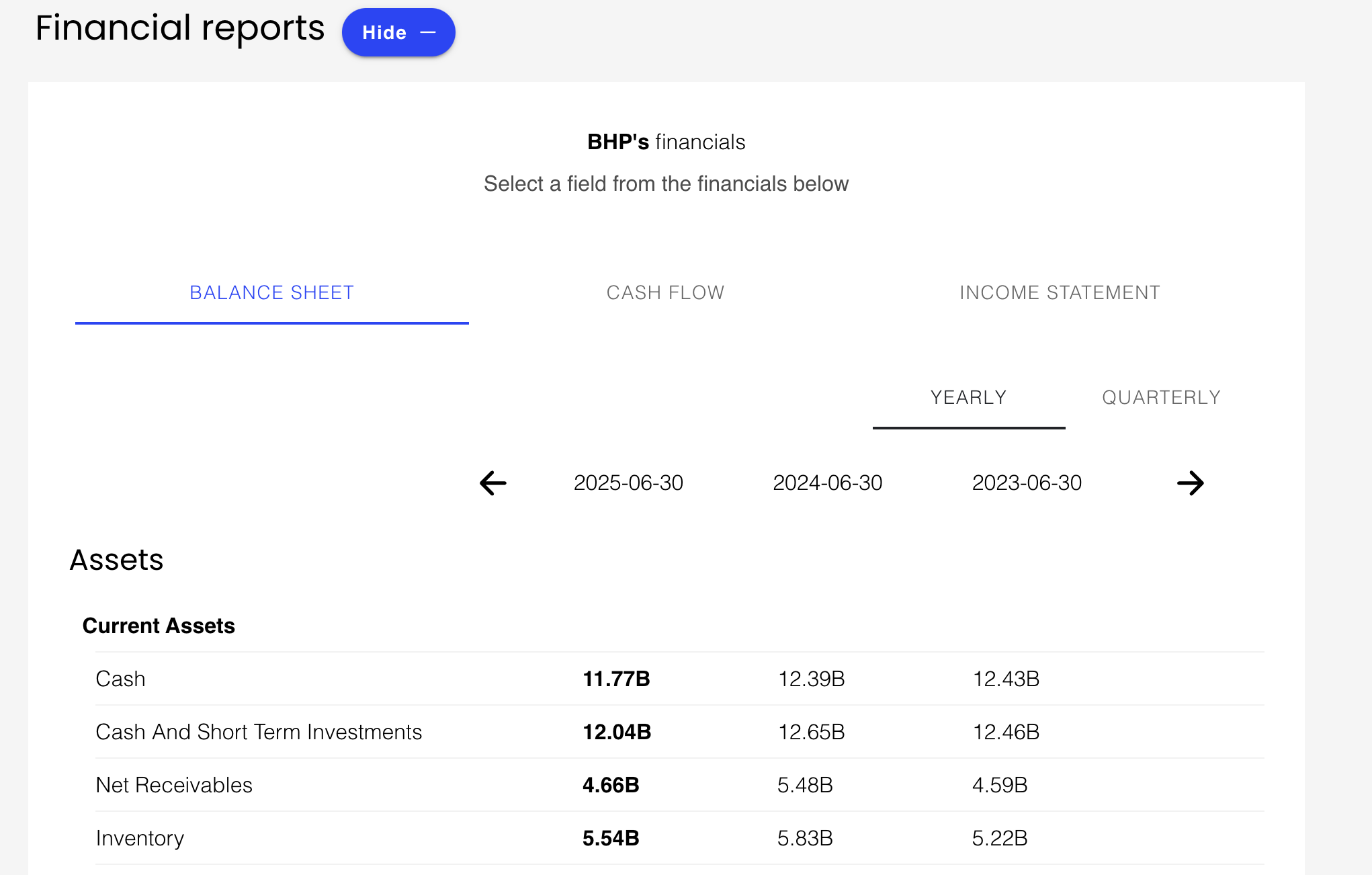The height and width of the screenshot is (875, 1372).
Task: Select the Cash field row
Action: click(121, 679)
